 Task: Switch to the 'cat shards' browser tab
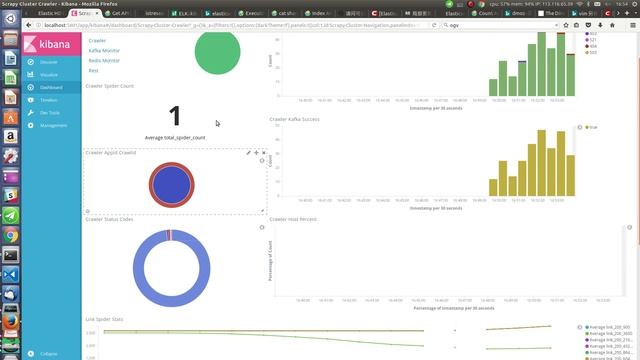(x=284, y=13)
